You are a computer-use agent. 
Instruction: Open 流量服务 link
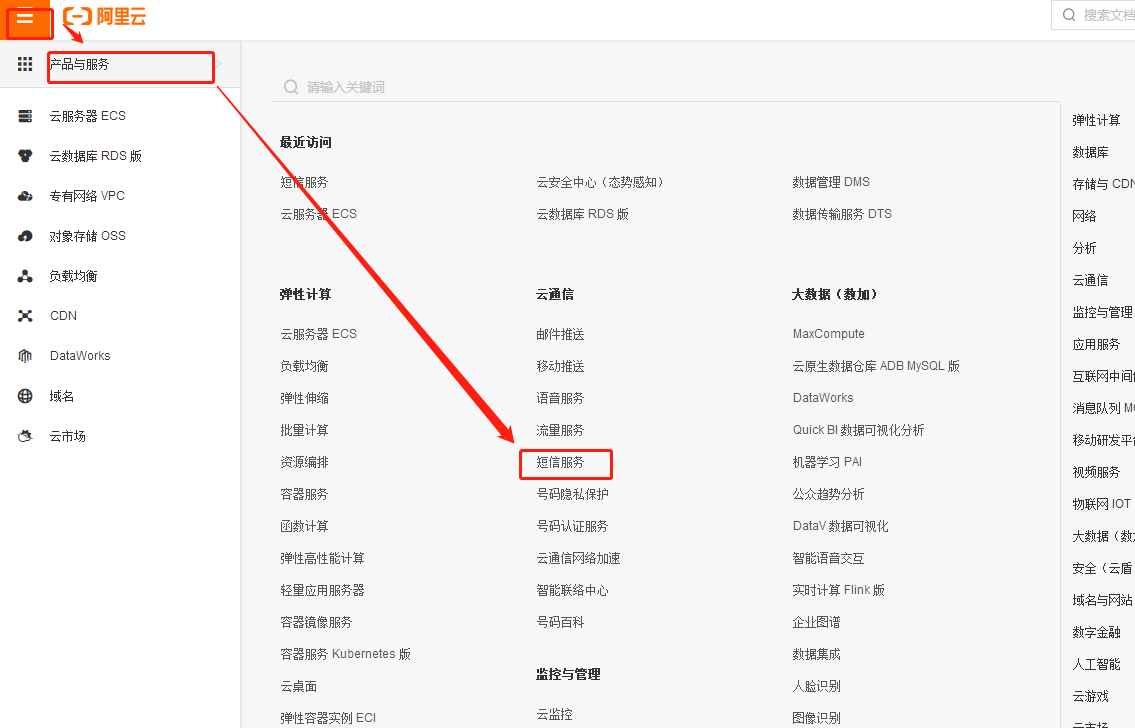point(560,431)
